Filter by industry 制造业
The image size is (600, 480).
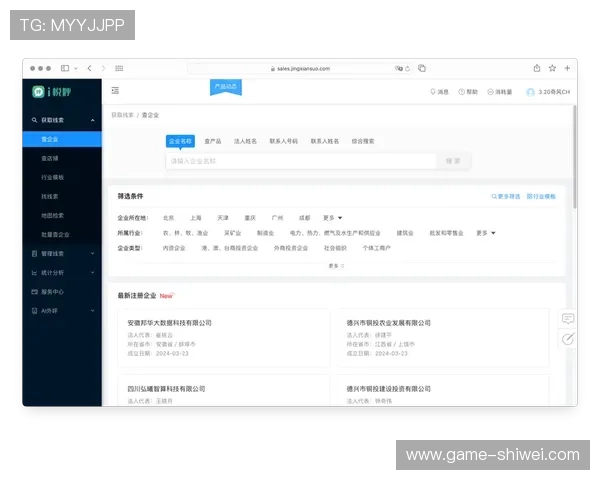pyautogui.click(x=265, y=233)
